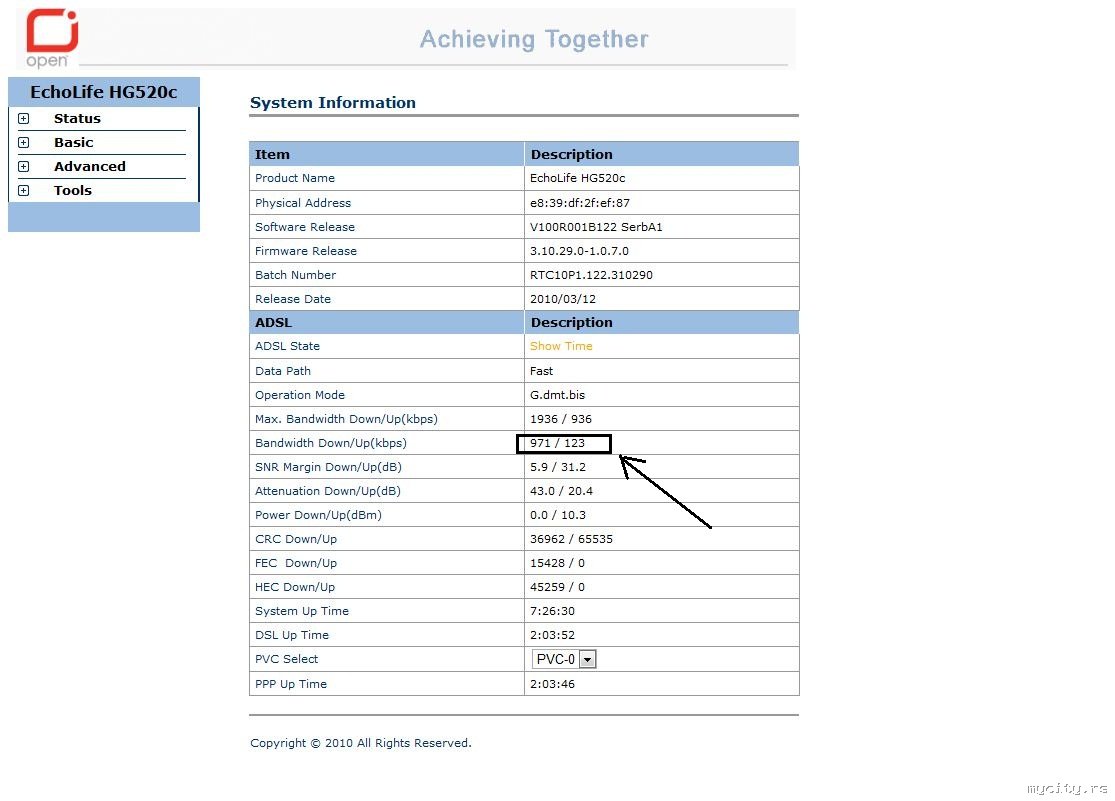1115x801 pixels.
Task: Click the Show Time ADSL state value
Action: click(561, 346)
